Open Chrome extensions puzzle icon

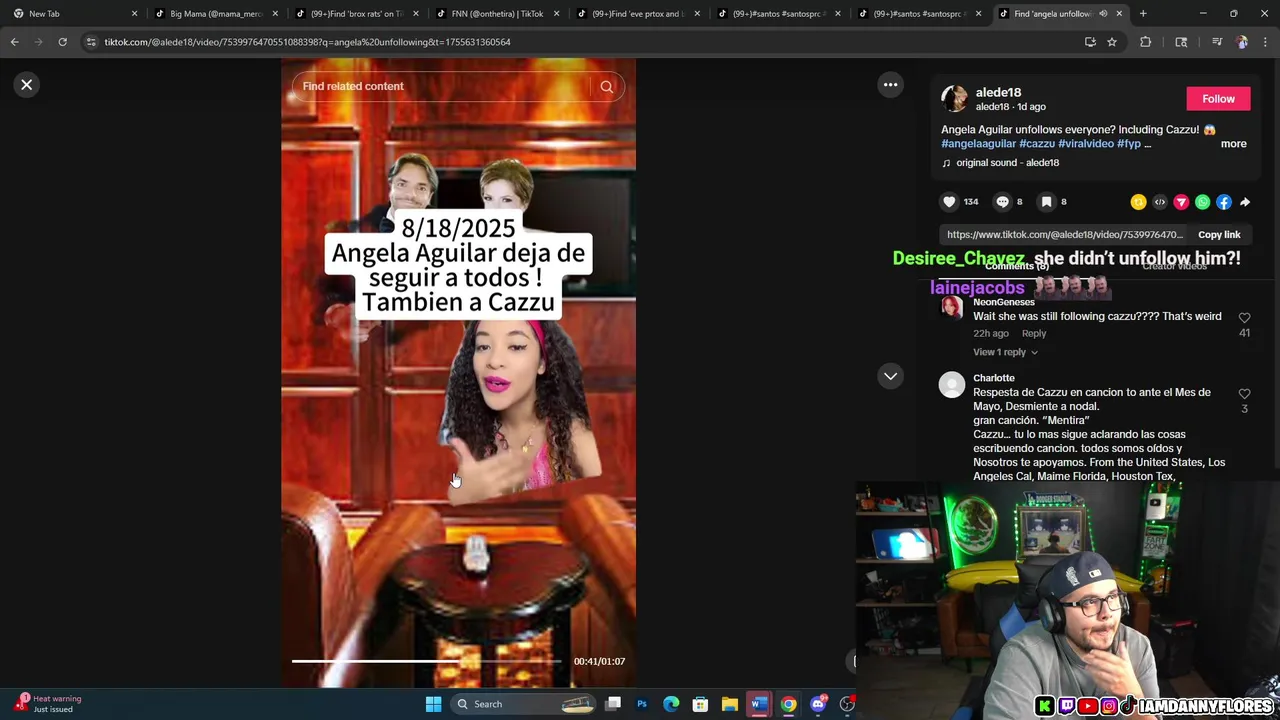pyautogui.click(x=1146, y=42)
